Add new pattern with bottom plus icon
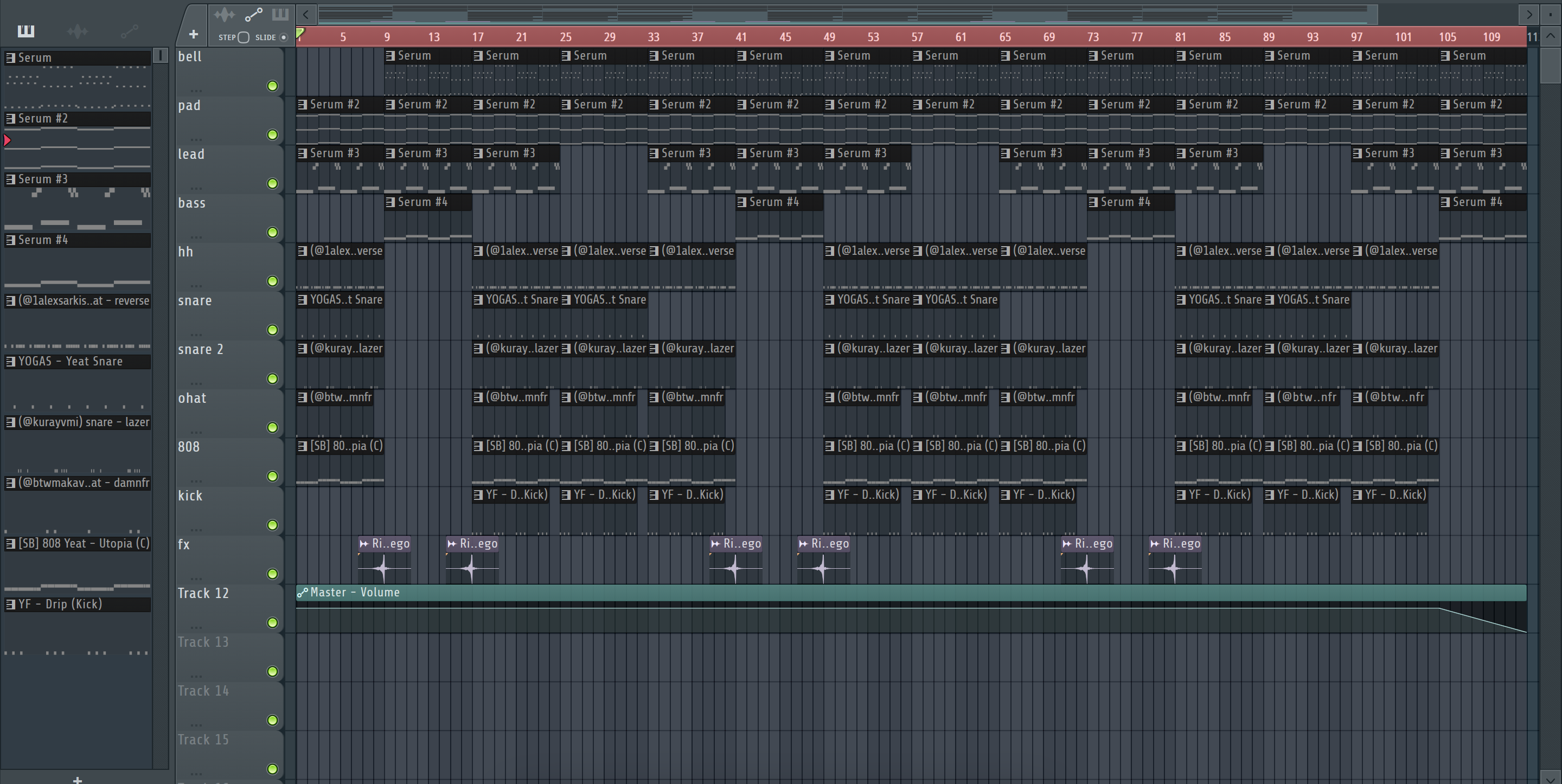Screen dimensions: 1562x784 point(77,779)
